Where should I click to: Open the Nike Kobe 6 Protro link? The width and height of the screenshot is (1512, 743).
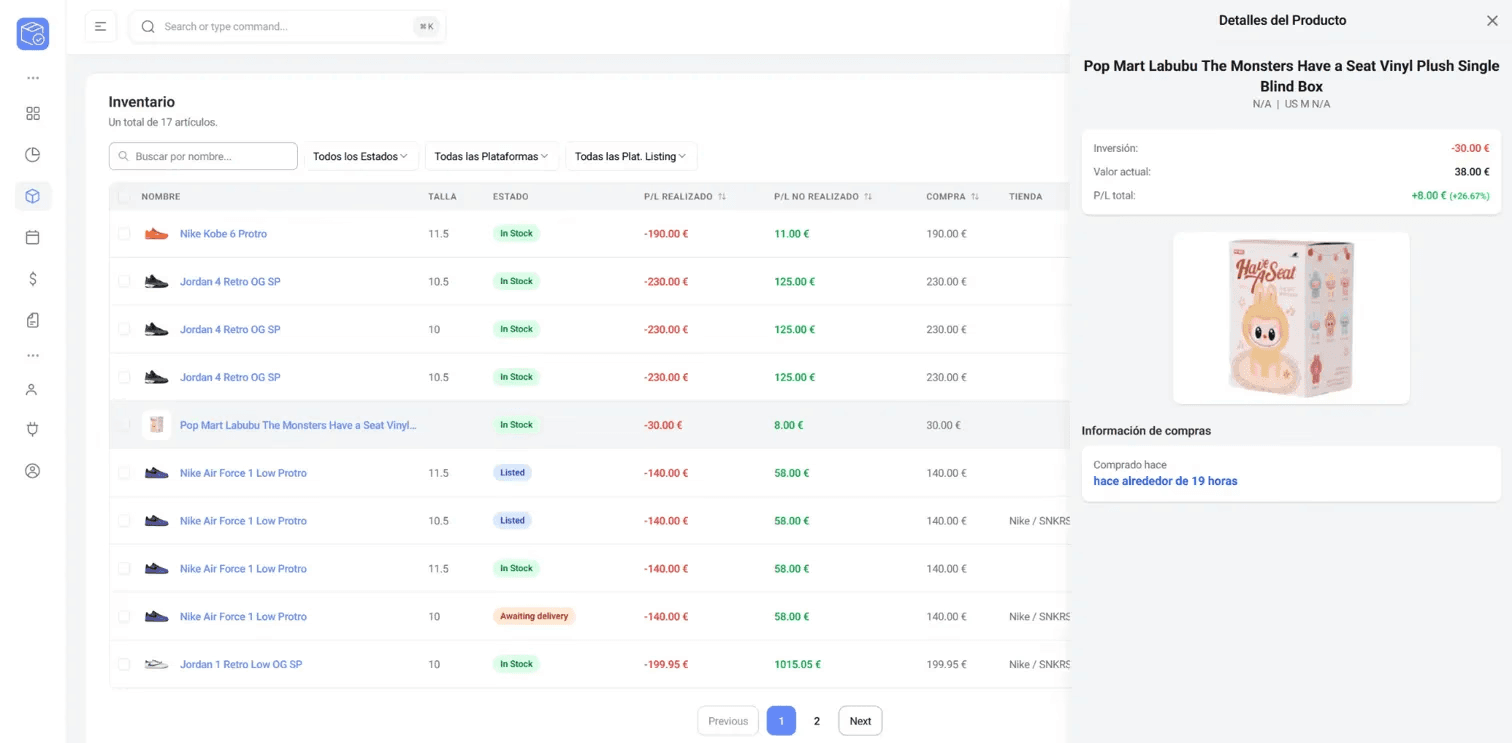pos(223,234)
